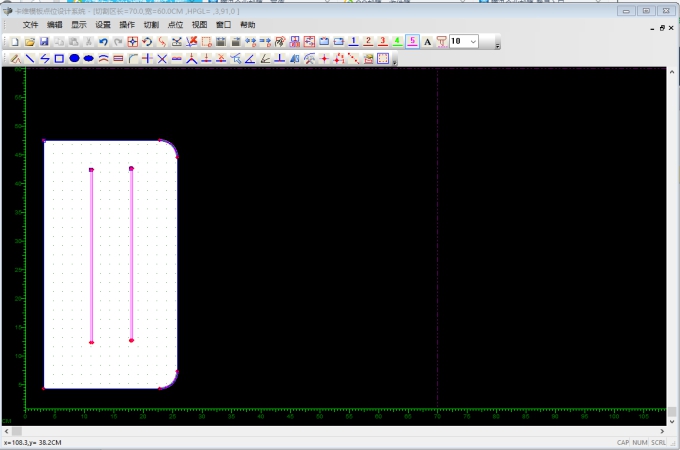Open the 设置 menu
The height and width of the screenshot is (450, 680).
[x=103, y=25]
